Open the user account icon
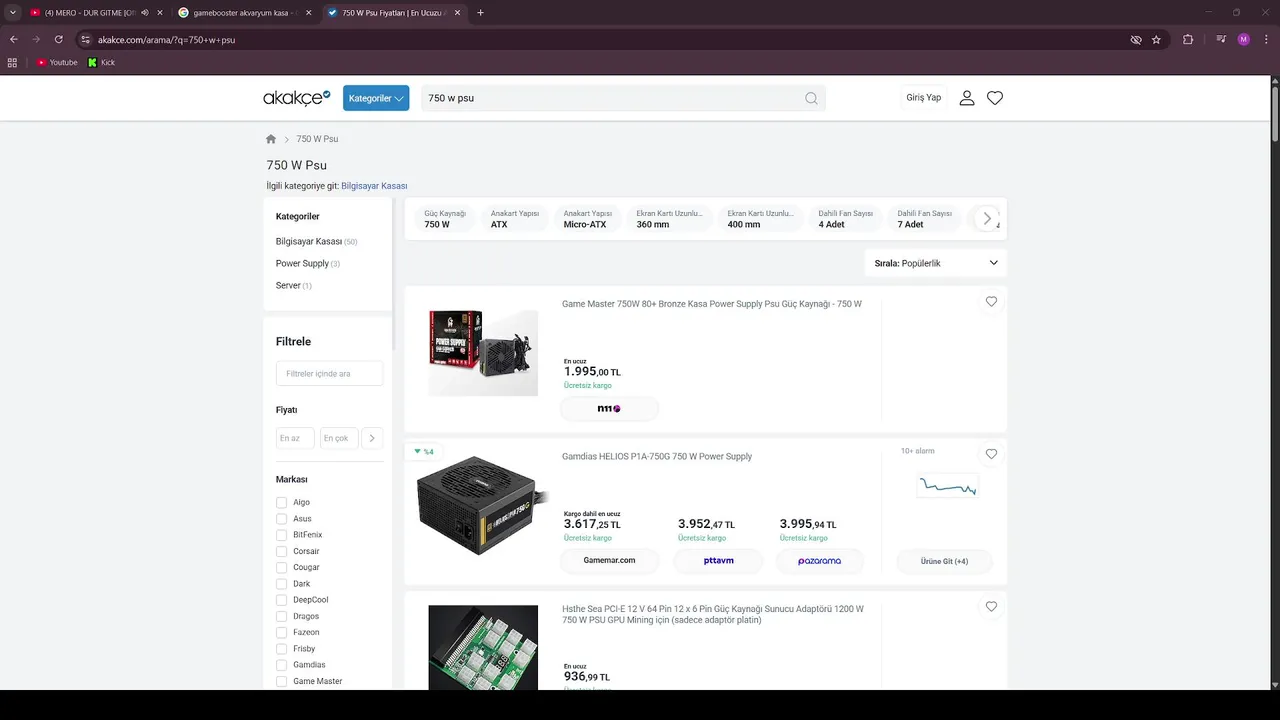1280x720 pixels. [x=967, y=98]
